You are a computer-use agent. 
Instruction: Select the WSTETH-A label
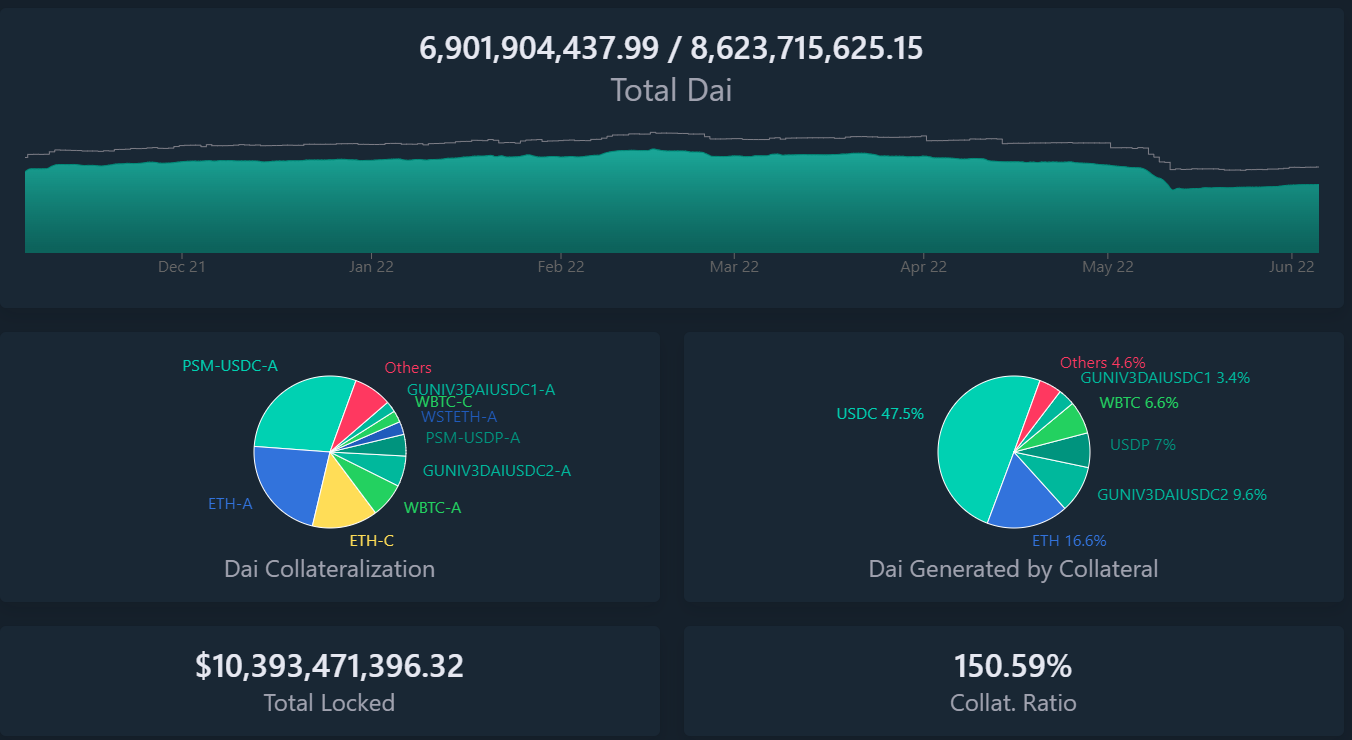click(459, 416)
